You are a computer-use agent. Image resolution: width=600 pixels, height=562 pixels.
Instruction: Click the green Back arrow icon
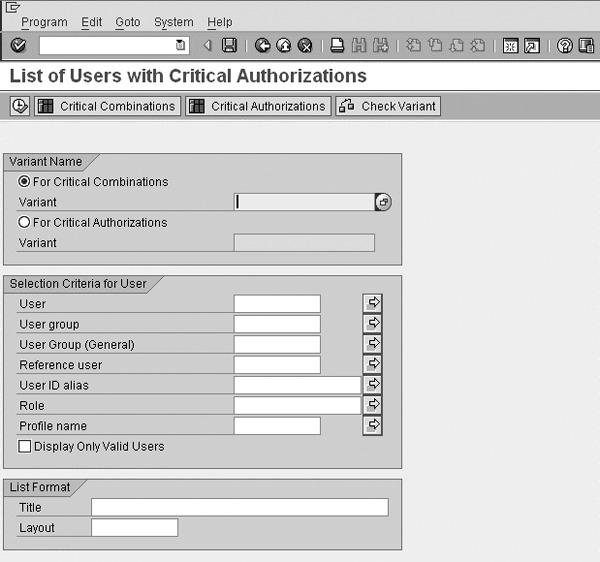pyautogui.click(x=262, y=45)
